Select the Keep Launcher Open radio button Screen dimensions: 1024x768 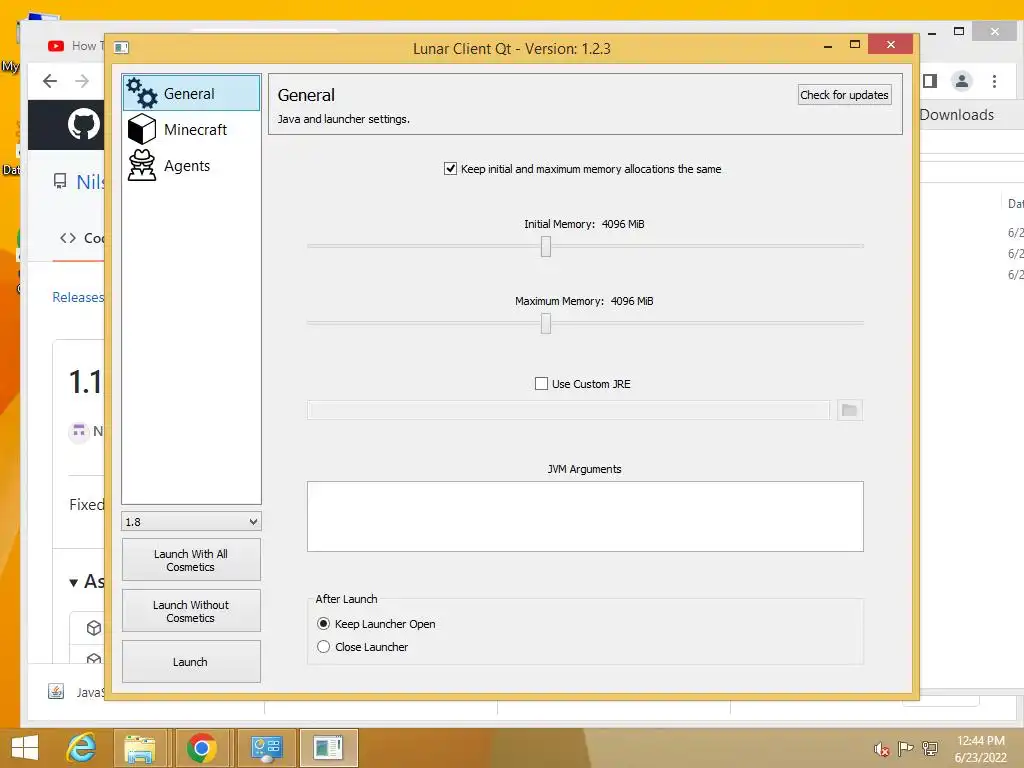tap(323, 624)
